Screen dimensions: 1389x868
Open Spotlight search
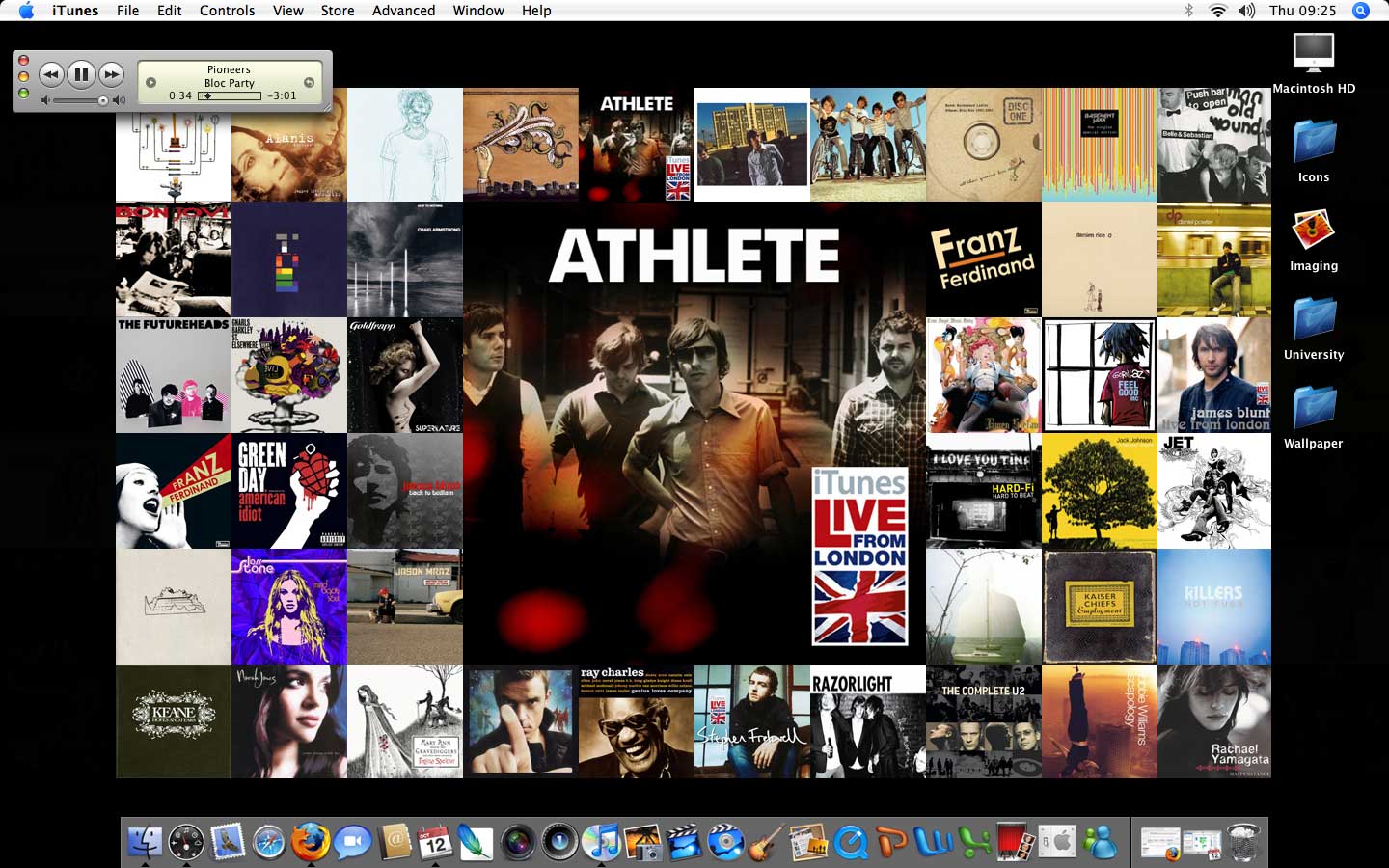(1361, 11)
